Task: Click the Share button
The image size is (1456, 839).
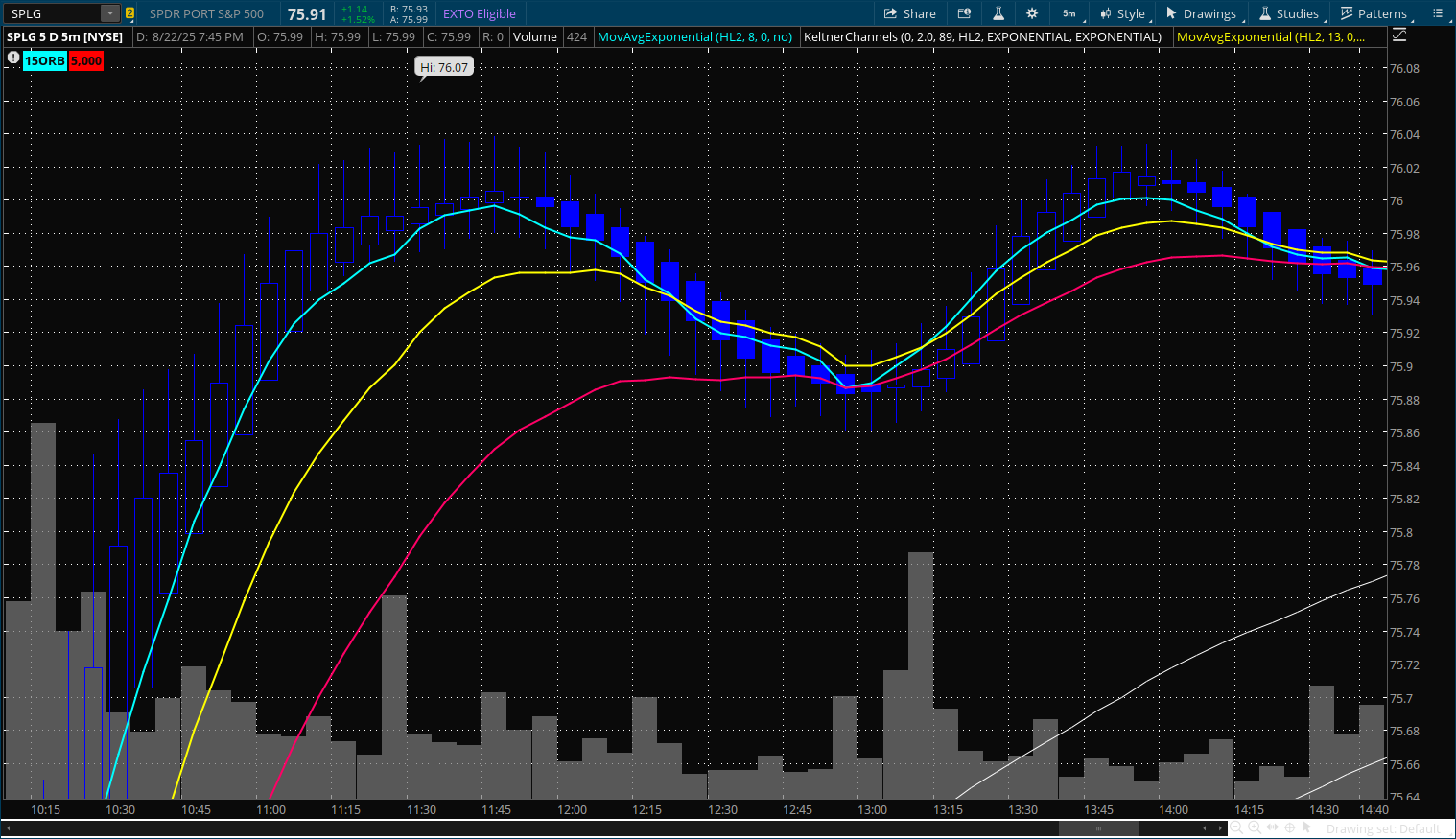Action: [909, 13]
